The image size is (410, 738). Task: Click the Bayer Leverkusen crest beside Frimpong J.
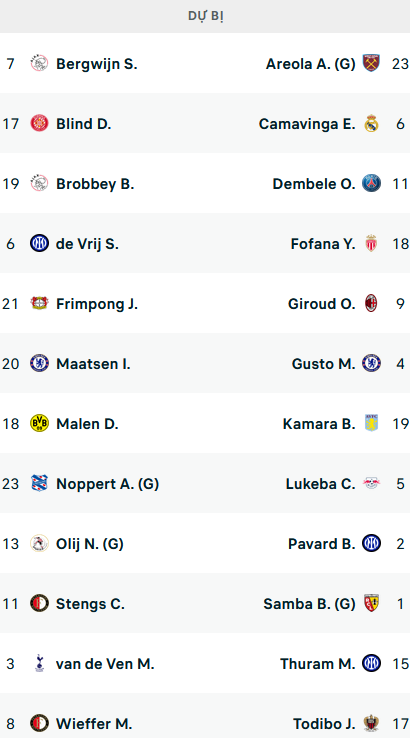(x=40, y=303)
